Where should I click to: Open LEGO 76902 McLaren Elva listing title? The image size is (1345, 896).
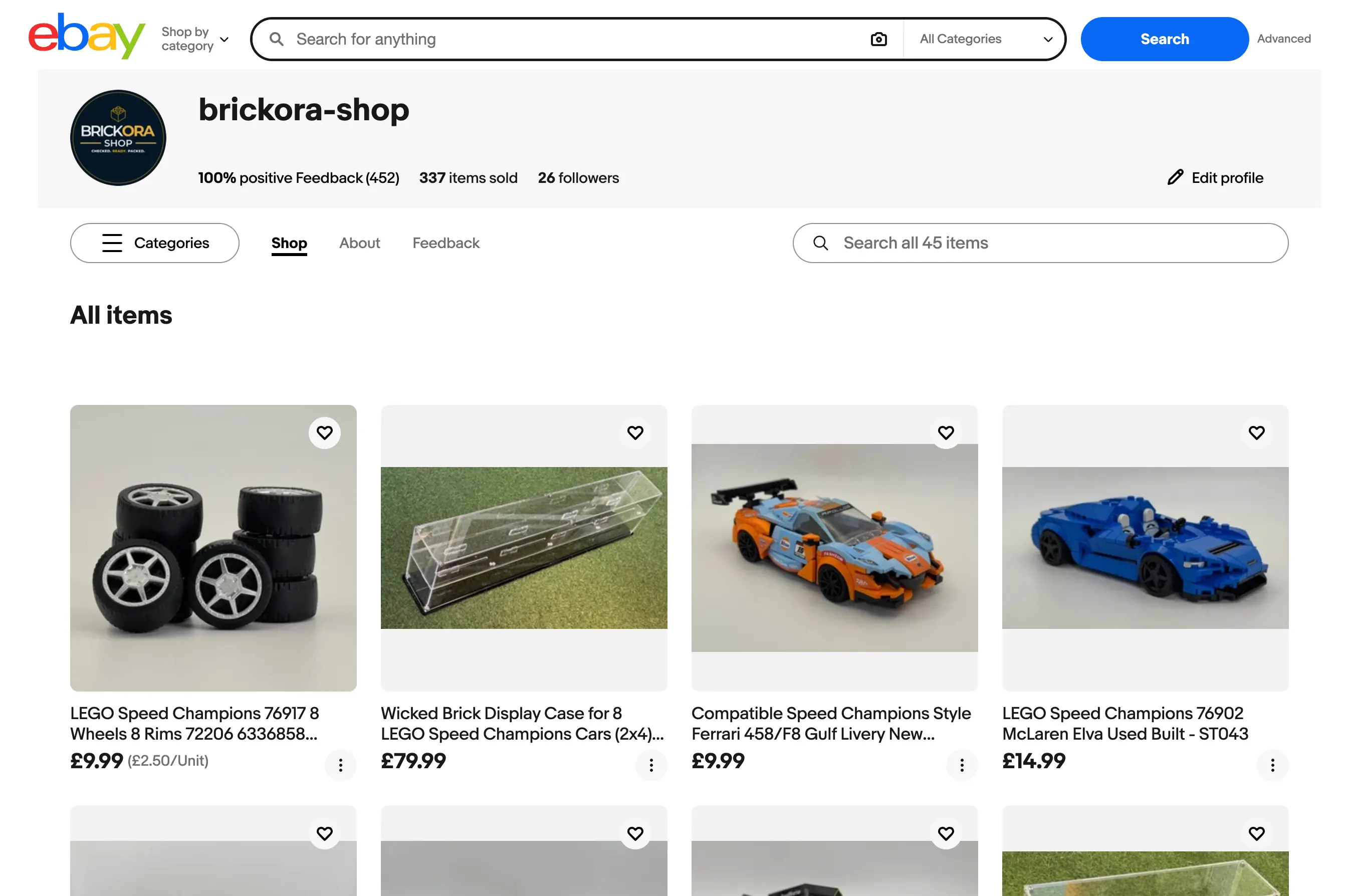1125,723
